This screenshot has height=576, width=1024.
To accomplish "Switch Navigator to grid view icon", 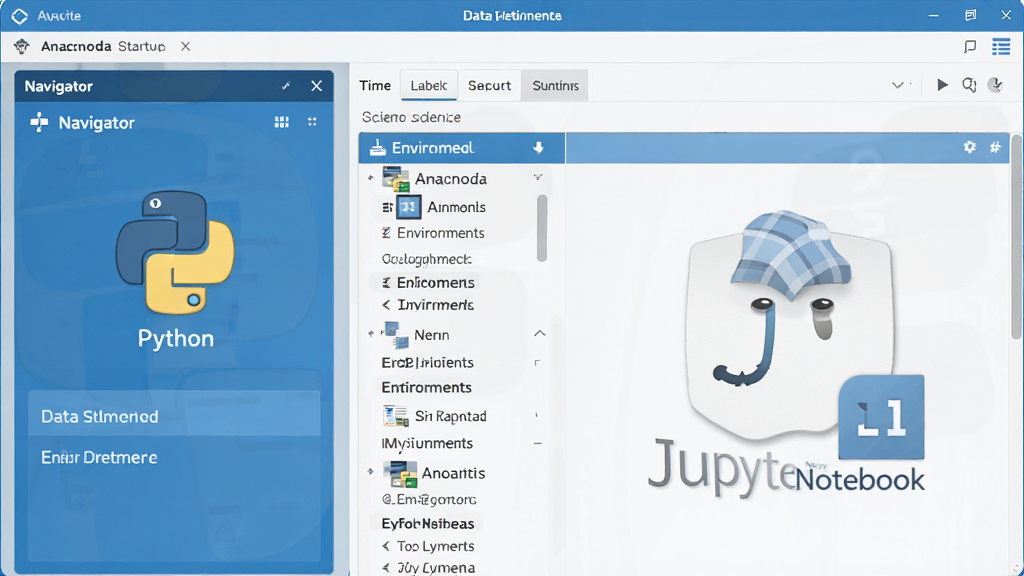I will (281, 122).
